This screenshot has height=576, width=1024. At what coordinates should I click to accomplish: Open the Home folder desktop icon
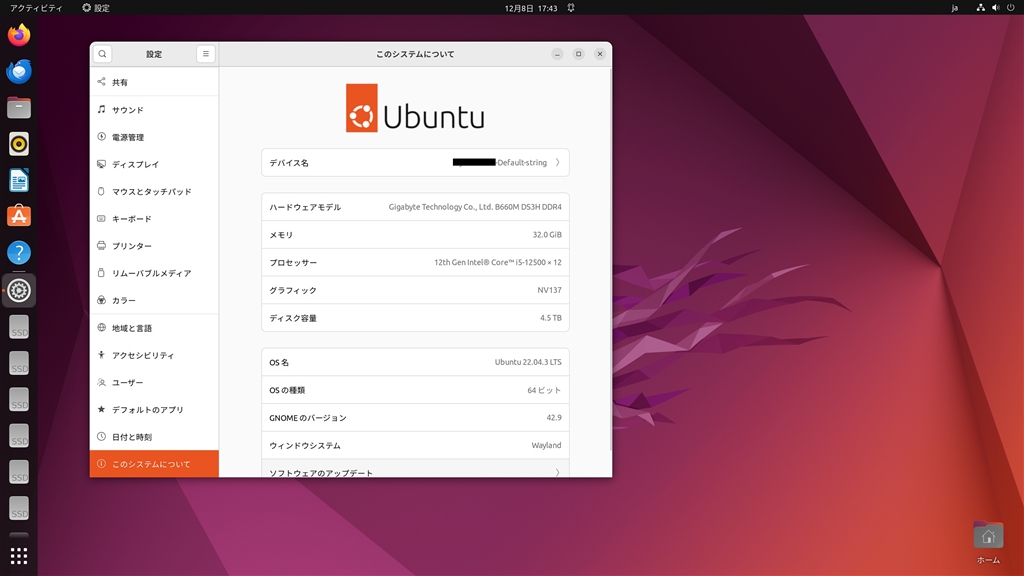(988, 542)
